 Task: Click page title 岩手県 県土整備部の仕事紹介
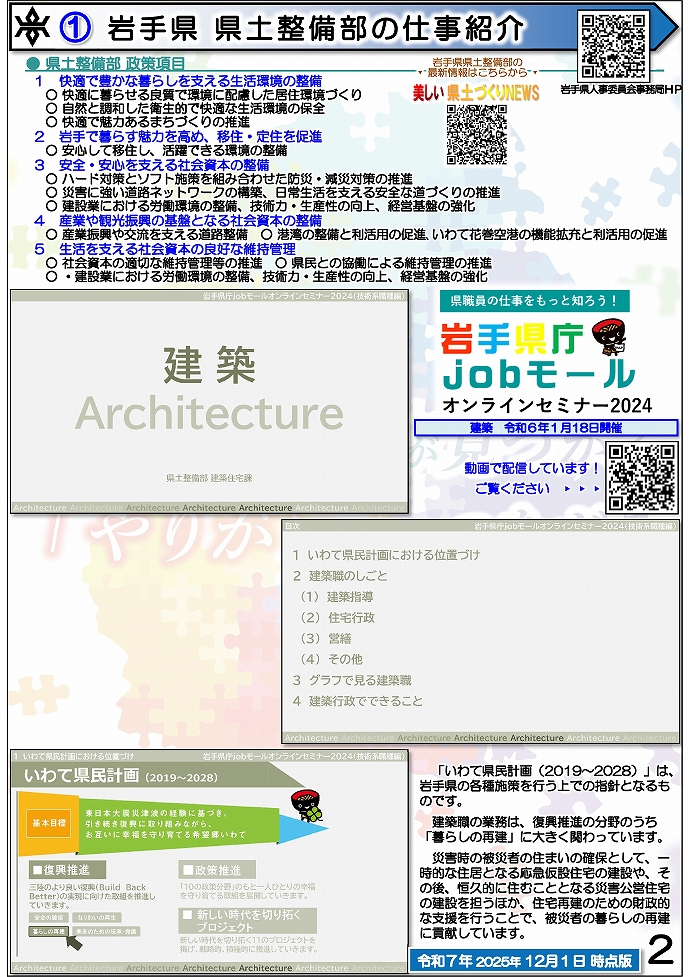316,28
